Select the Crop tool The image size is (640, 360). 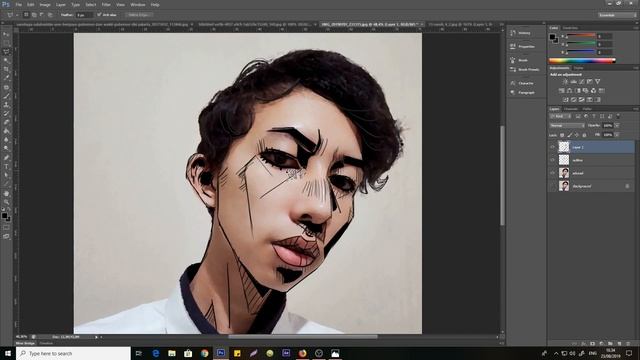pos(6,69)
